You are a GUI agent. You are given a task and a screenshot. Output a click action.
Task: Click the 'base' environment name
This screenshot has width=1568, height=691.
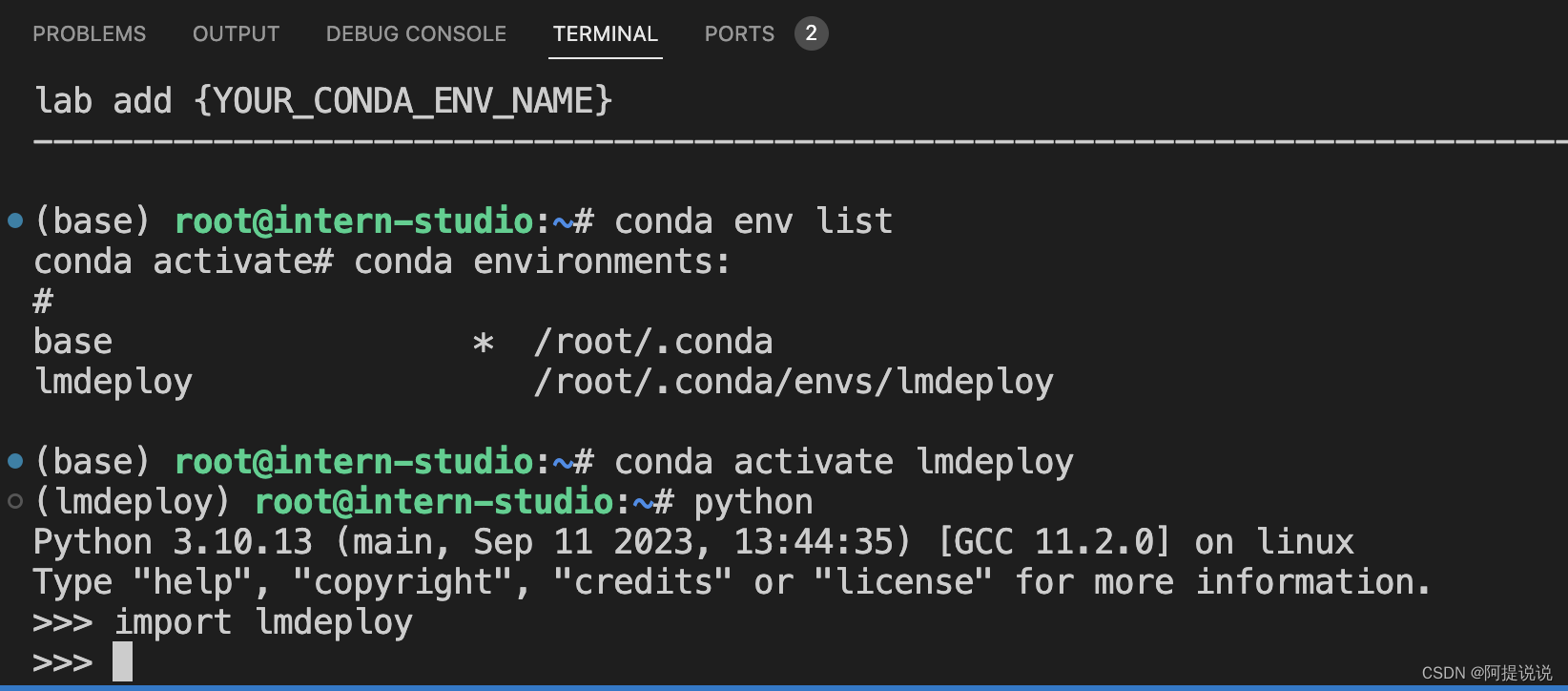[73, 342]
